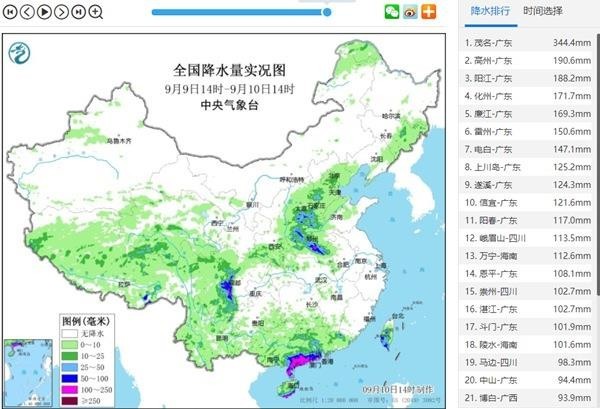Open the 时间选择 tab
This screenshot has width=600, height=409.
point(542,11)
